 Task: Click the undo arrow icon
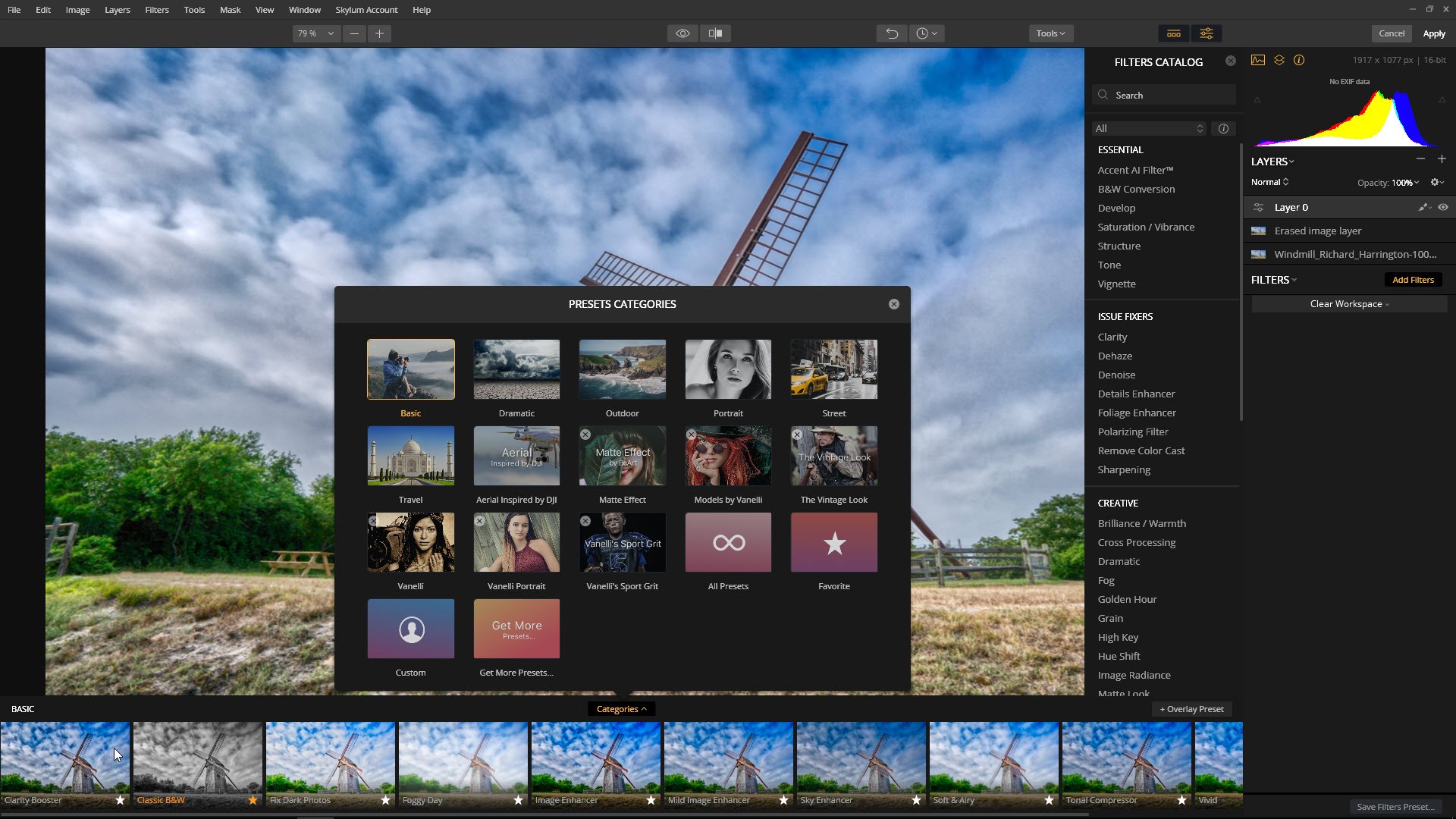click(x=892, y=33)
